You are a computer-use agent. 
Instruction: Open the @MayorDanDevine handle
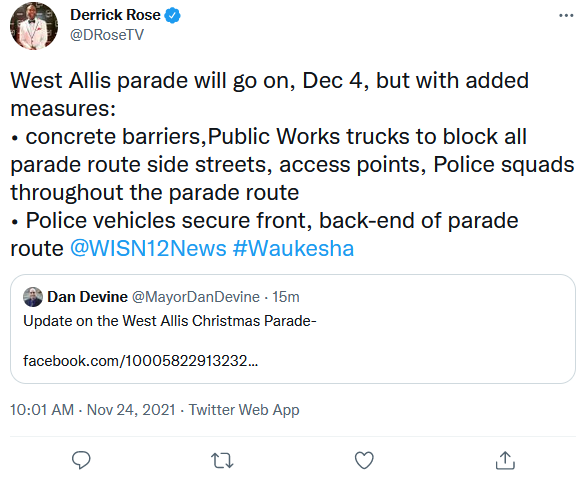click(x=196, y=297)
